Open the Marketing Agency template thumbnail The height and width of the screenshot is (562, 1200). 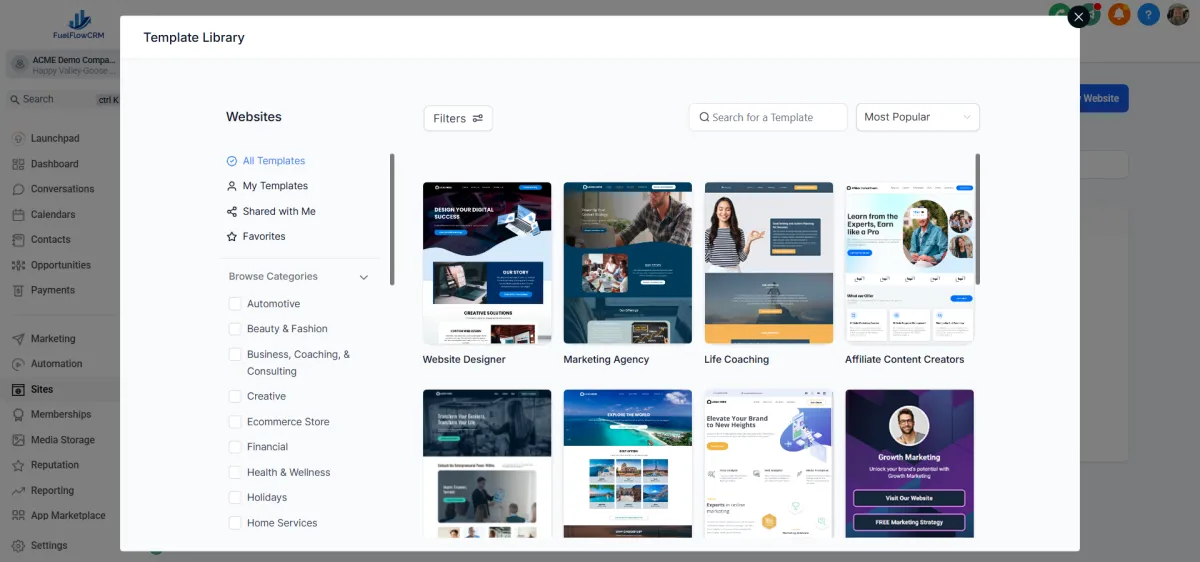click(x=628, y=263)
